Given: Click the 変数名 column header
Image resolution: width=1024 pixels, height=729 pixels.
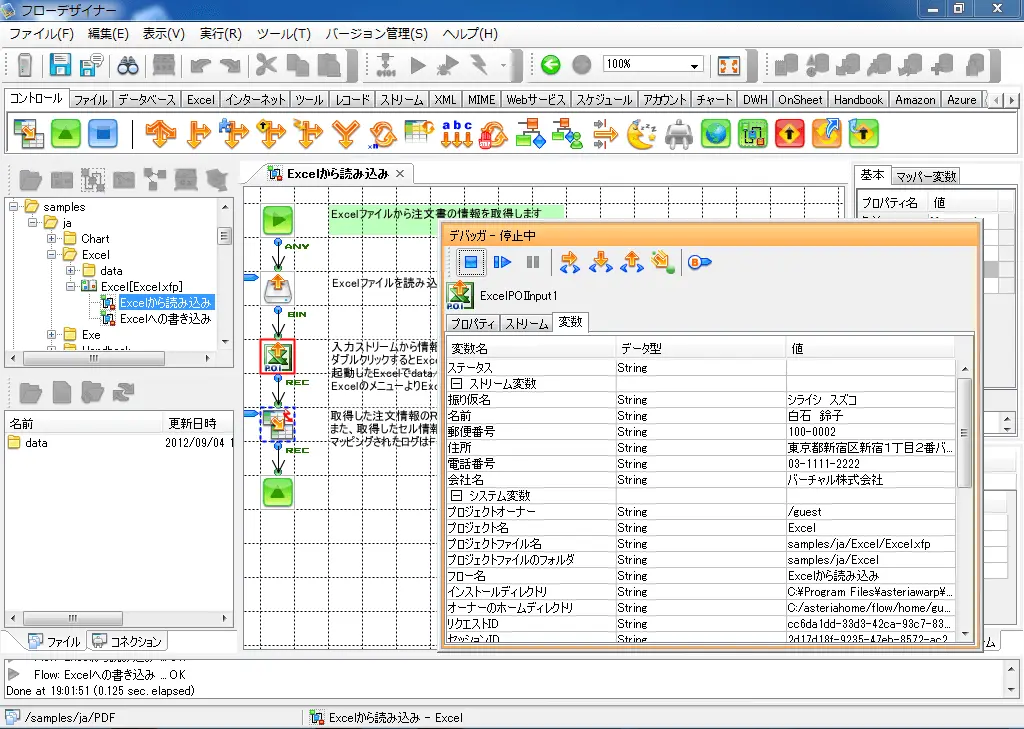Looking at the screenshot, I should [x=531, y=349].
